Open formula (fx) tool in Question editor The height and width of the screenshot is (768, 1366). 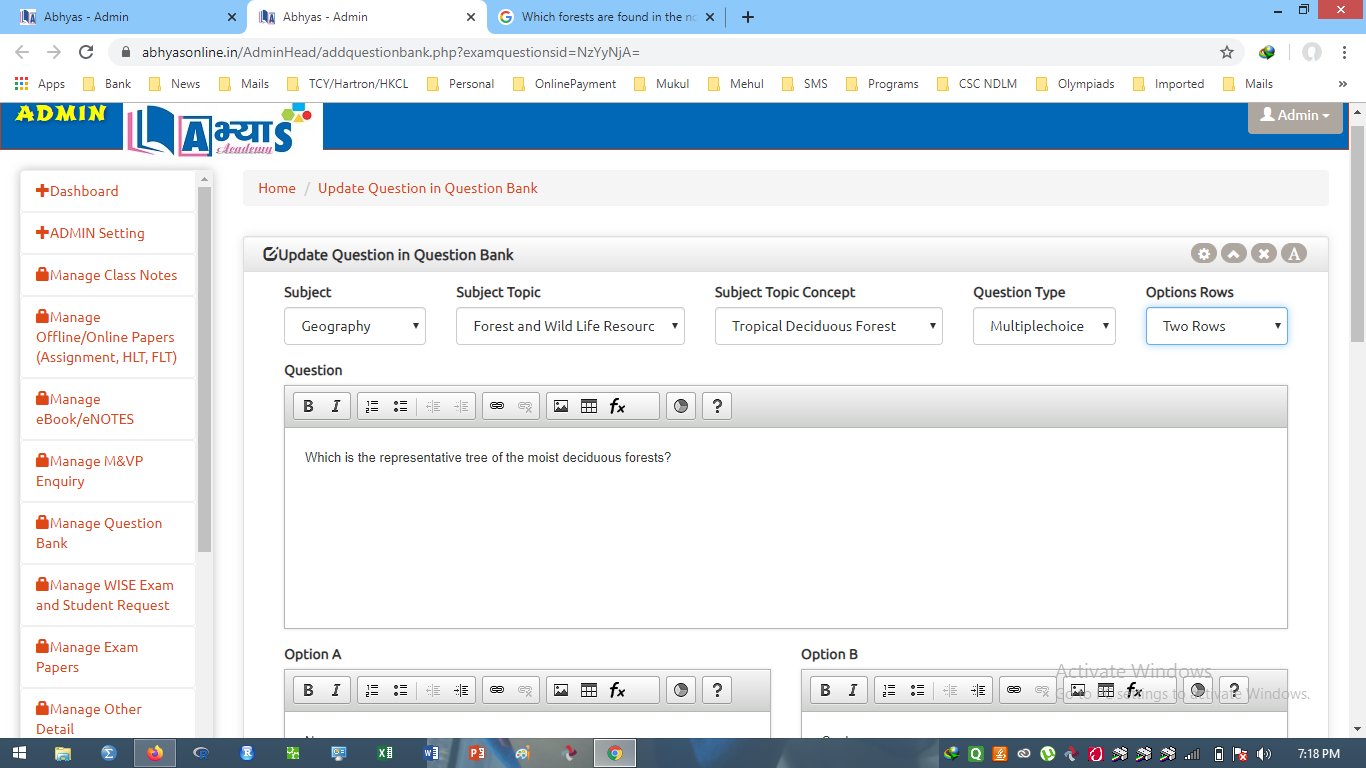pos(618,406)
